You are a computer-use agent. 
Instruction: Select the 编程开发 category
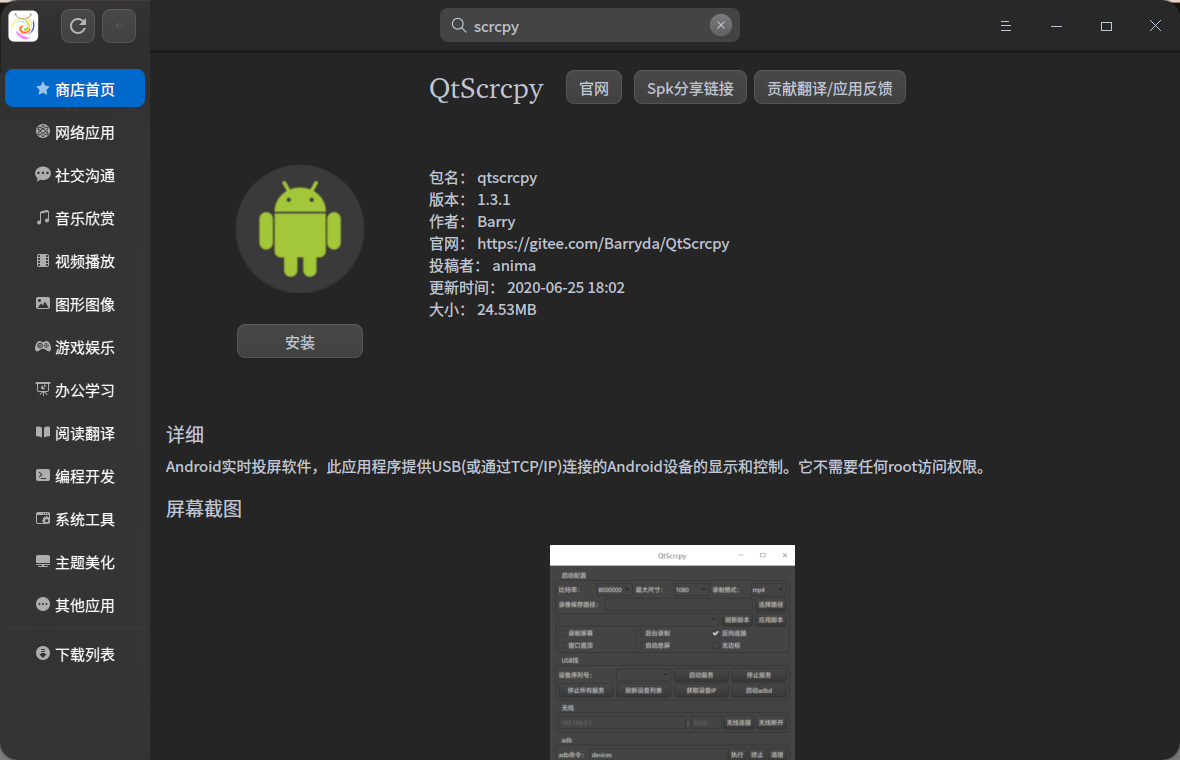(75, 476)
